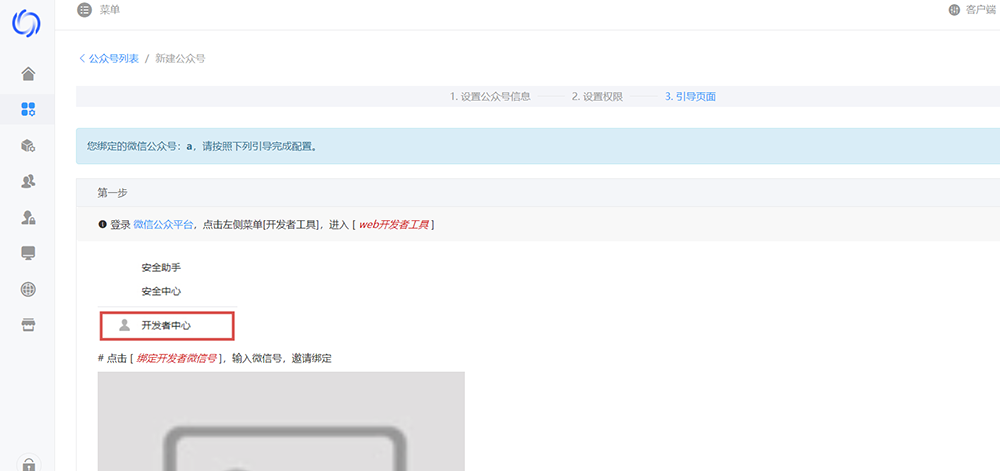This screenshot has height=471, width=1000.
Task: Click the 开发者中心 highlighted item
Action: click(166, 325)
